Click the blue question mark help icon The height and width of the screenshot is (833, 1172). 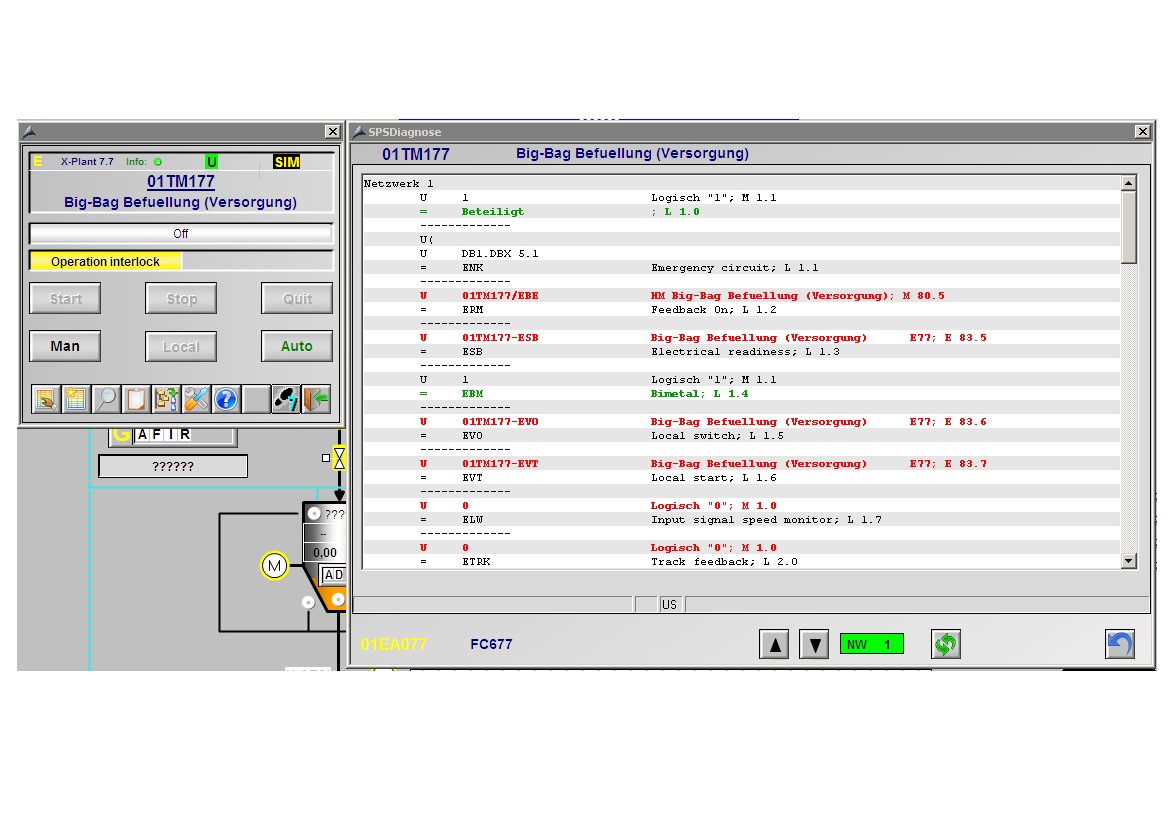[x=226, y=399]
